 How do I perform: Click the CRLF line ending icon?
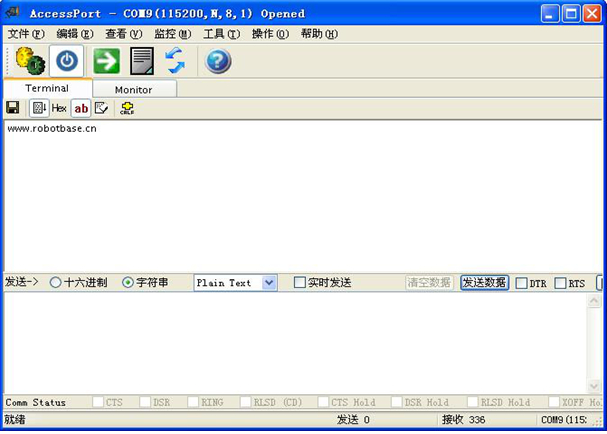127,108
